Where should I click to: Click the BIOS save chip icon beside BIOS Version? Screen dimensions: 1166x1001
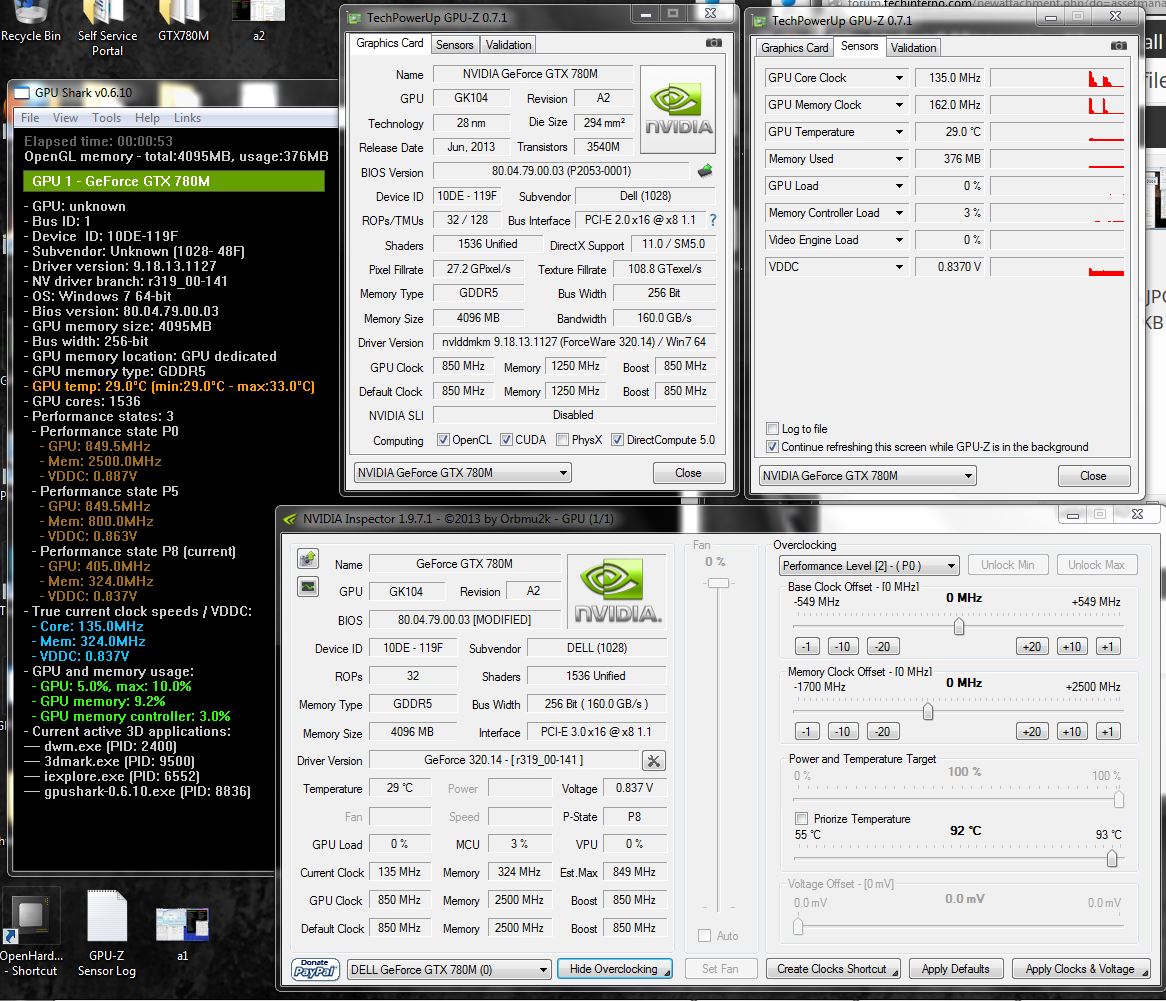pos(705,171)
